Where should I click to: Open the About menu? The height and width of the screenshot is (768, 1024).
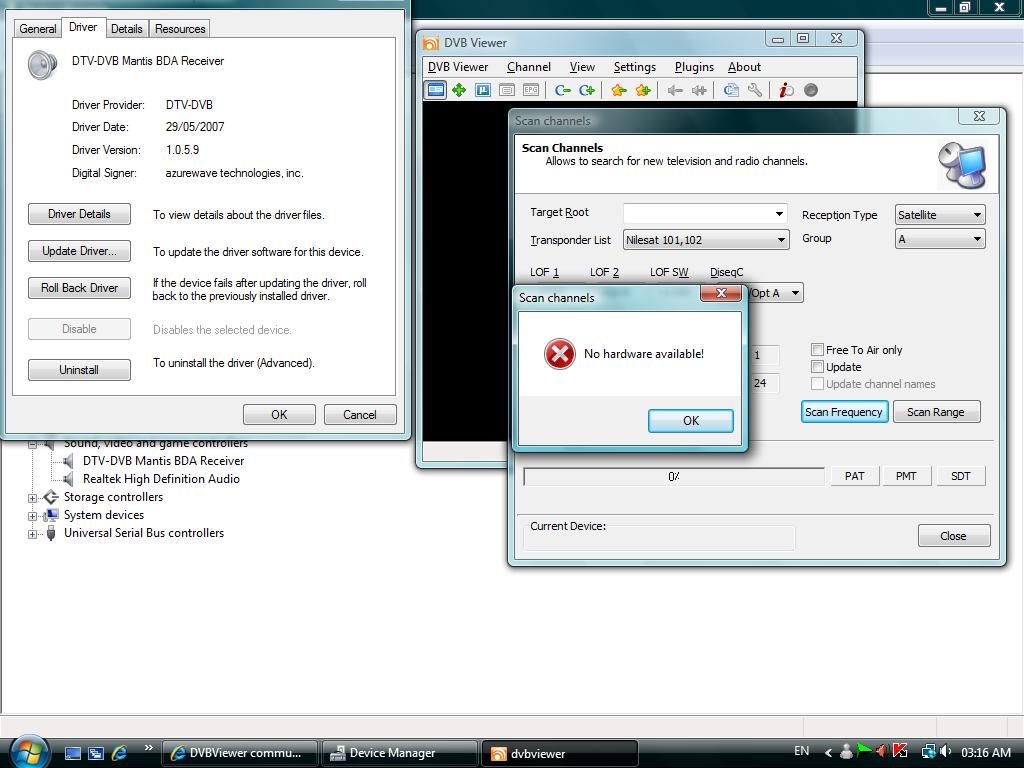tap(744, 67)
